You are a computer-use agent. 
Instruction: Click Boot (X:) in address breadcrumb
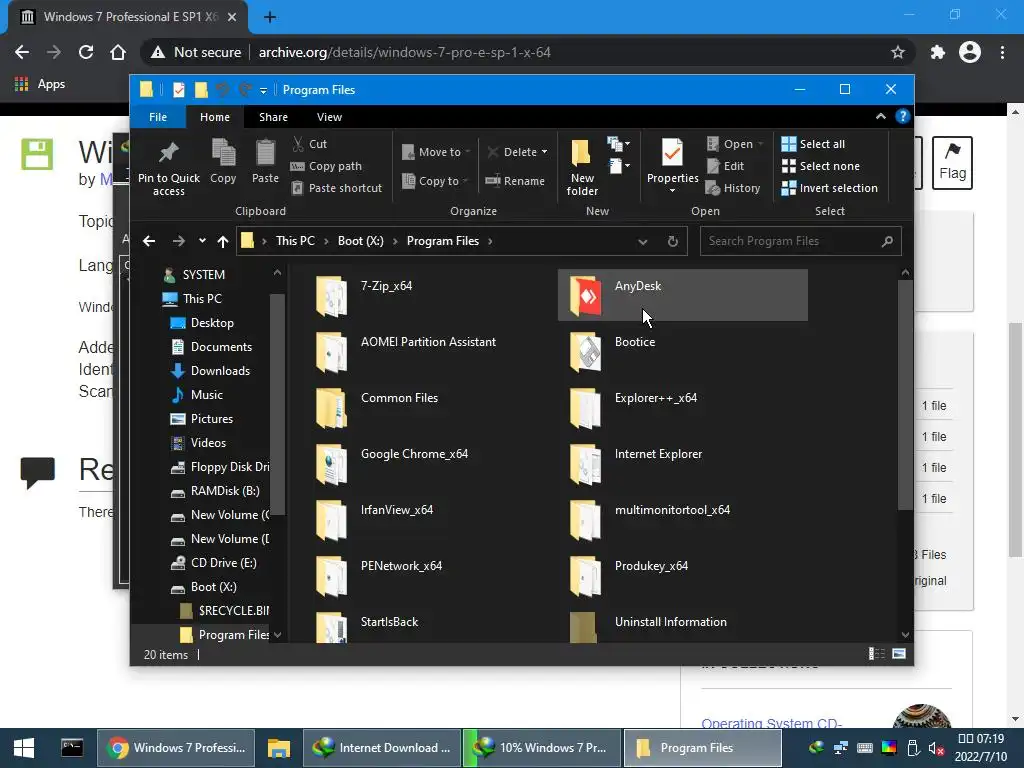pyautogui.click(x=360, y=241)
